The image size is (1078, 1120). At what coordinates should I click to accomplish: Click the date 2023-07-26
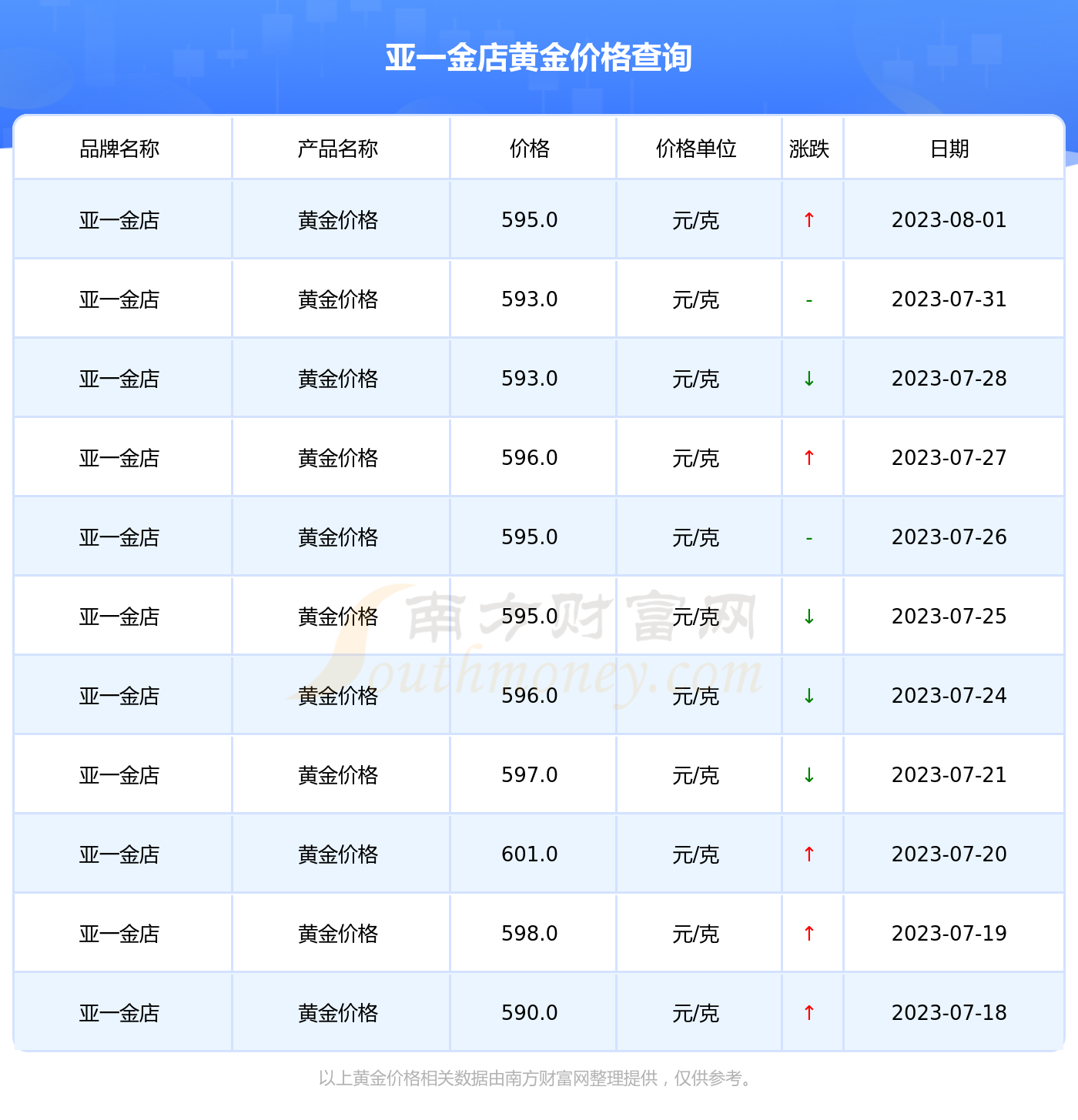pyautogui.click(x=949, y=537)
